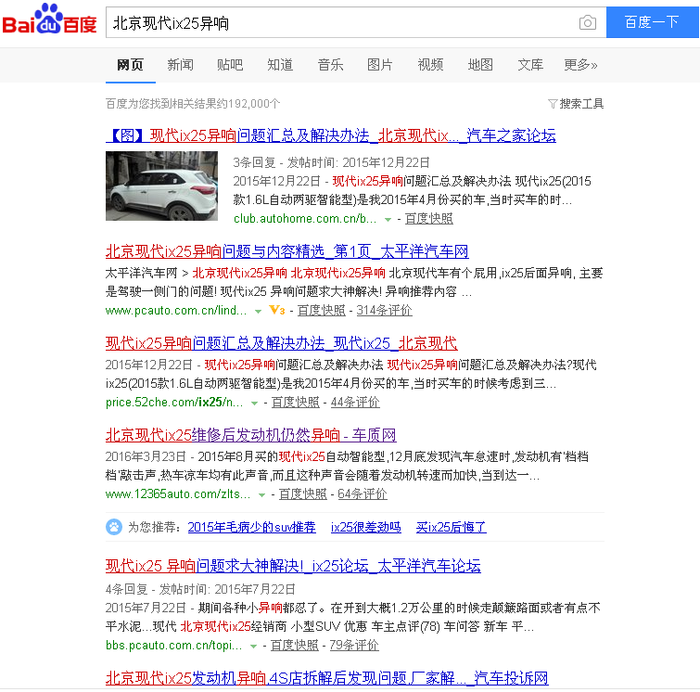Expand arrow next to price.52che.com URL
The height and width of the screenshot is (692, 700).
(255, 403)
